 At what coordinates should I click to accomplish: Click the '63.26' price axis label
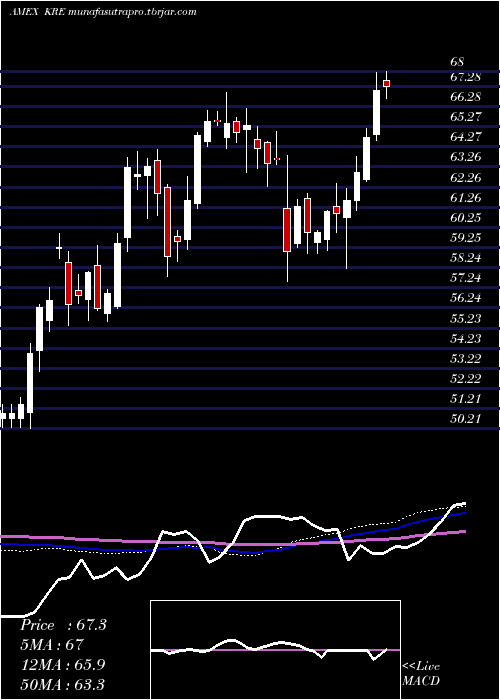(x=466, y=157)
